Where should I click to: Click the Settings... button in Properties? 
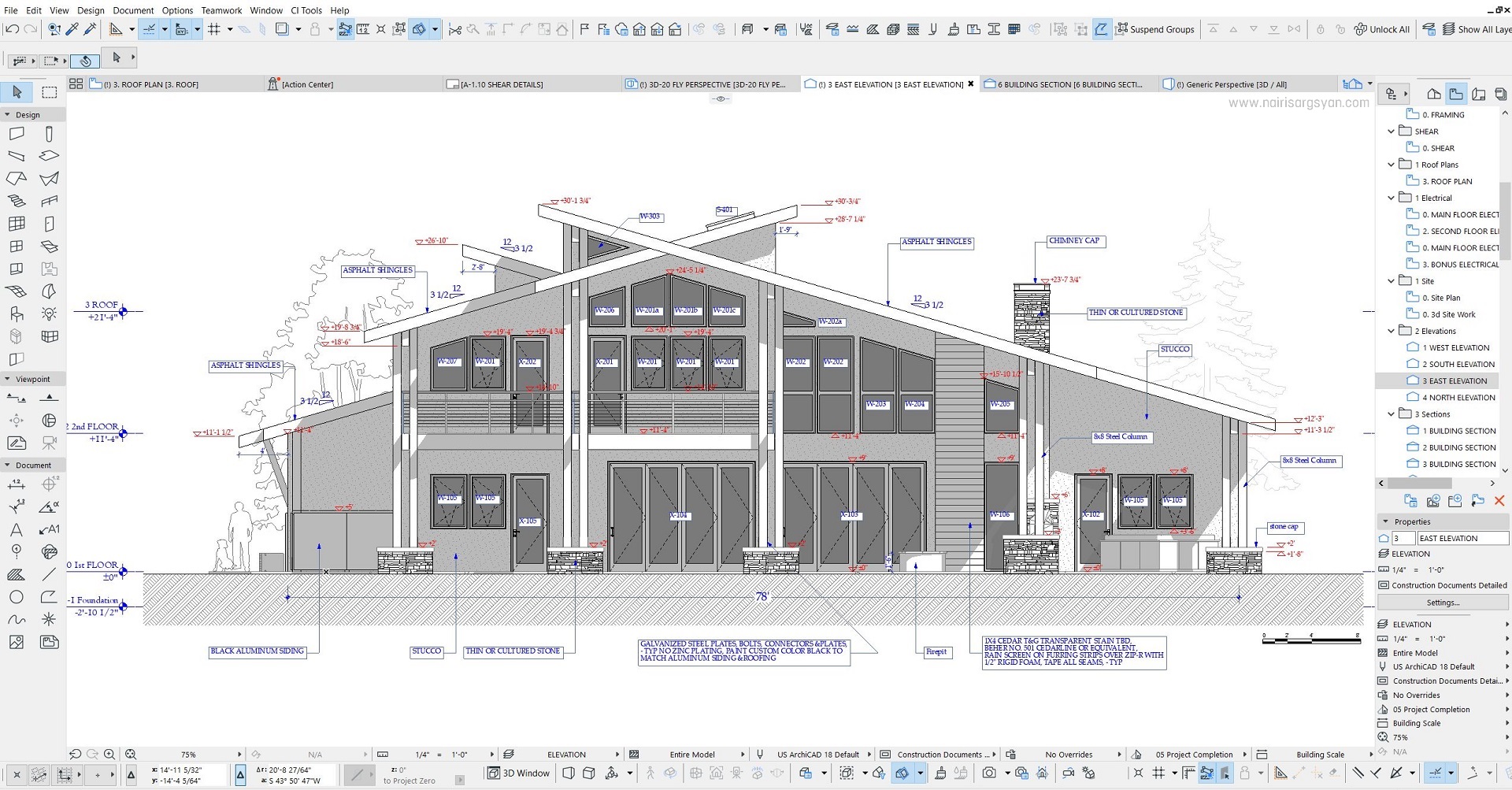coord(1442,603)
